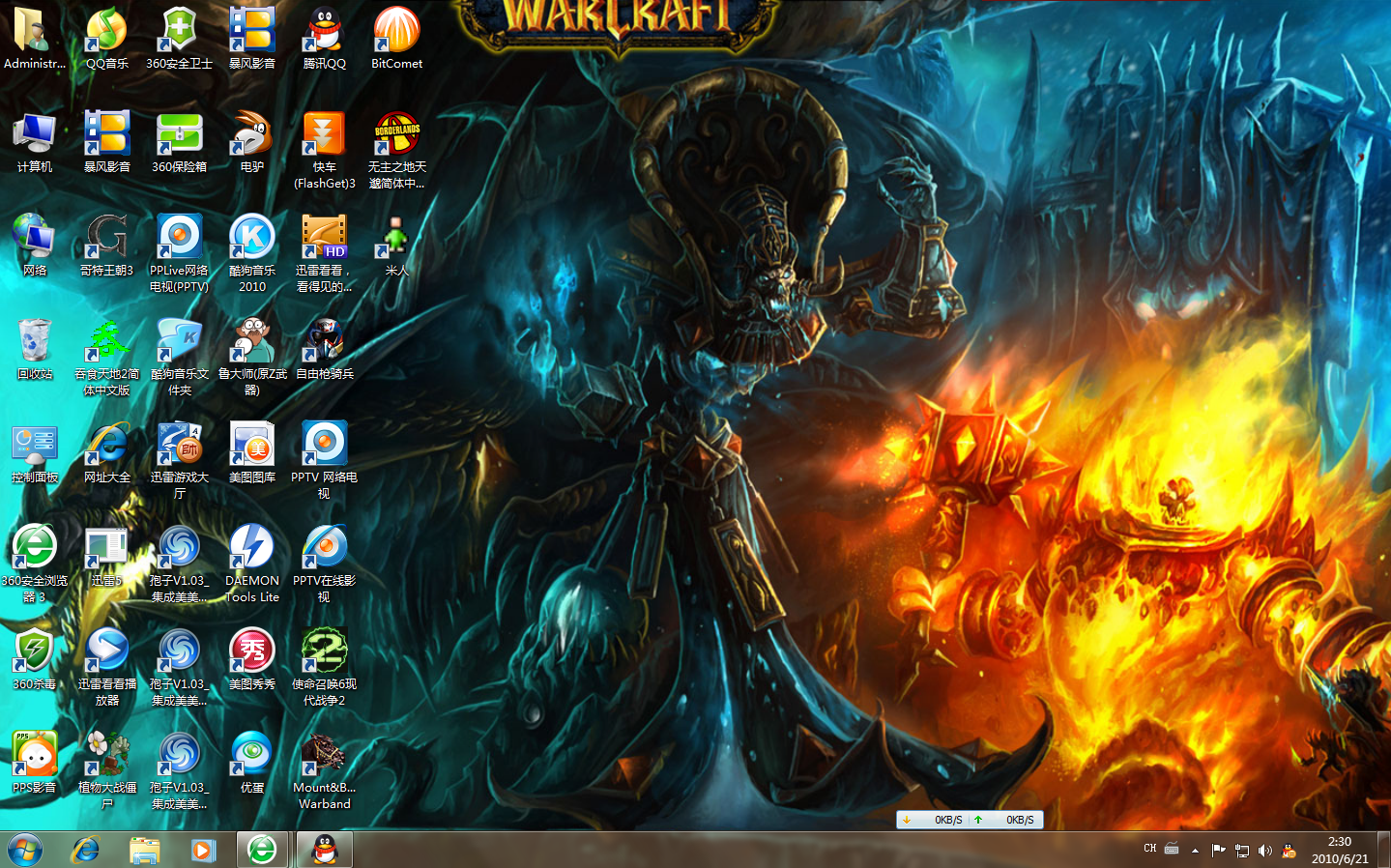Select the 360杀毒 shield desktop shortcut
The height and width of the screenshot is (868, 1391).
pos(35,659)
